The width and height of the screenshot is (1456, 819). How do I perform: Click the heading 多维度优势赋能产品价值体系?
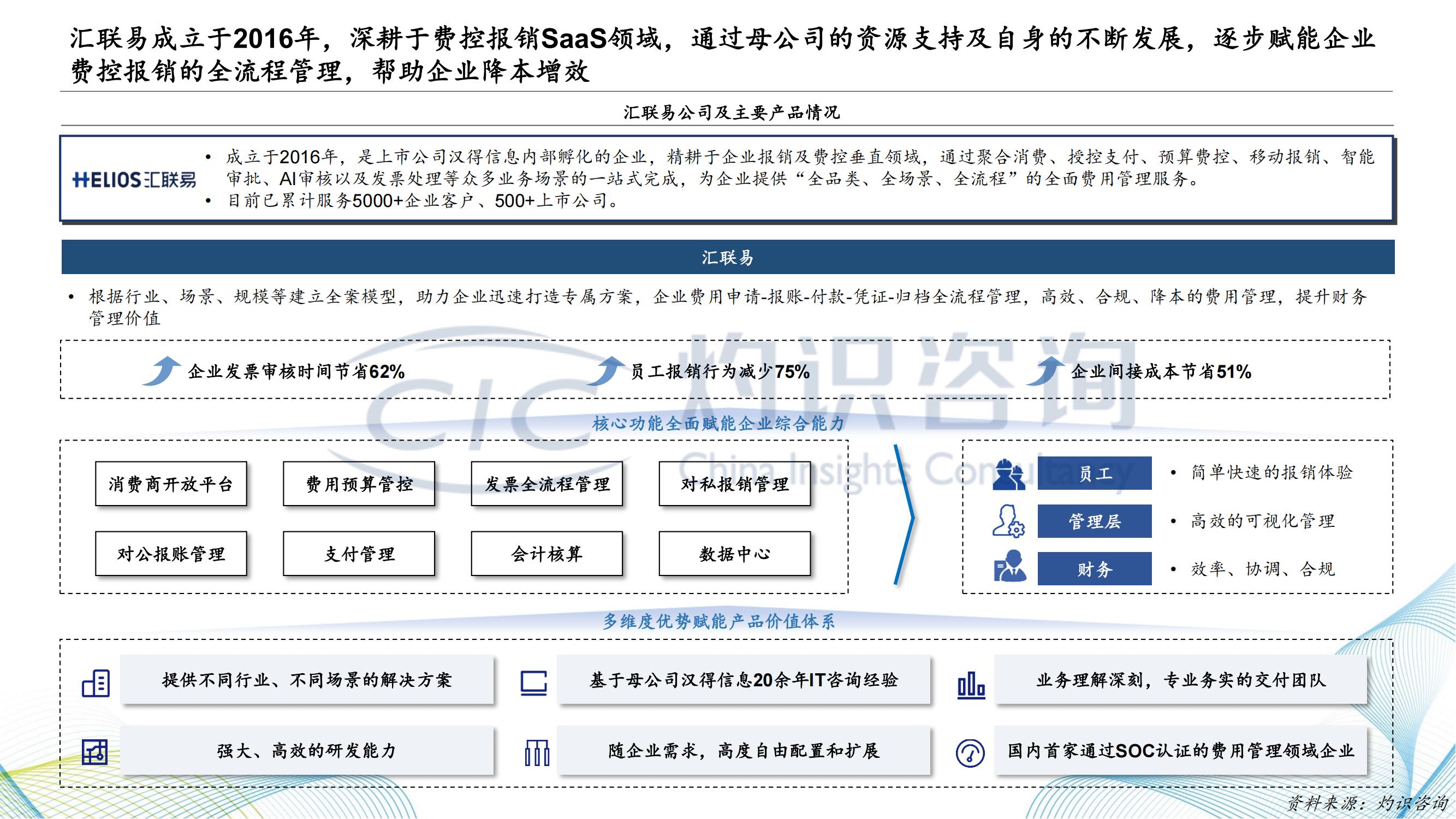click(718, 621)
